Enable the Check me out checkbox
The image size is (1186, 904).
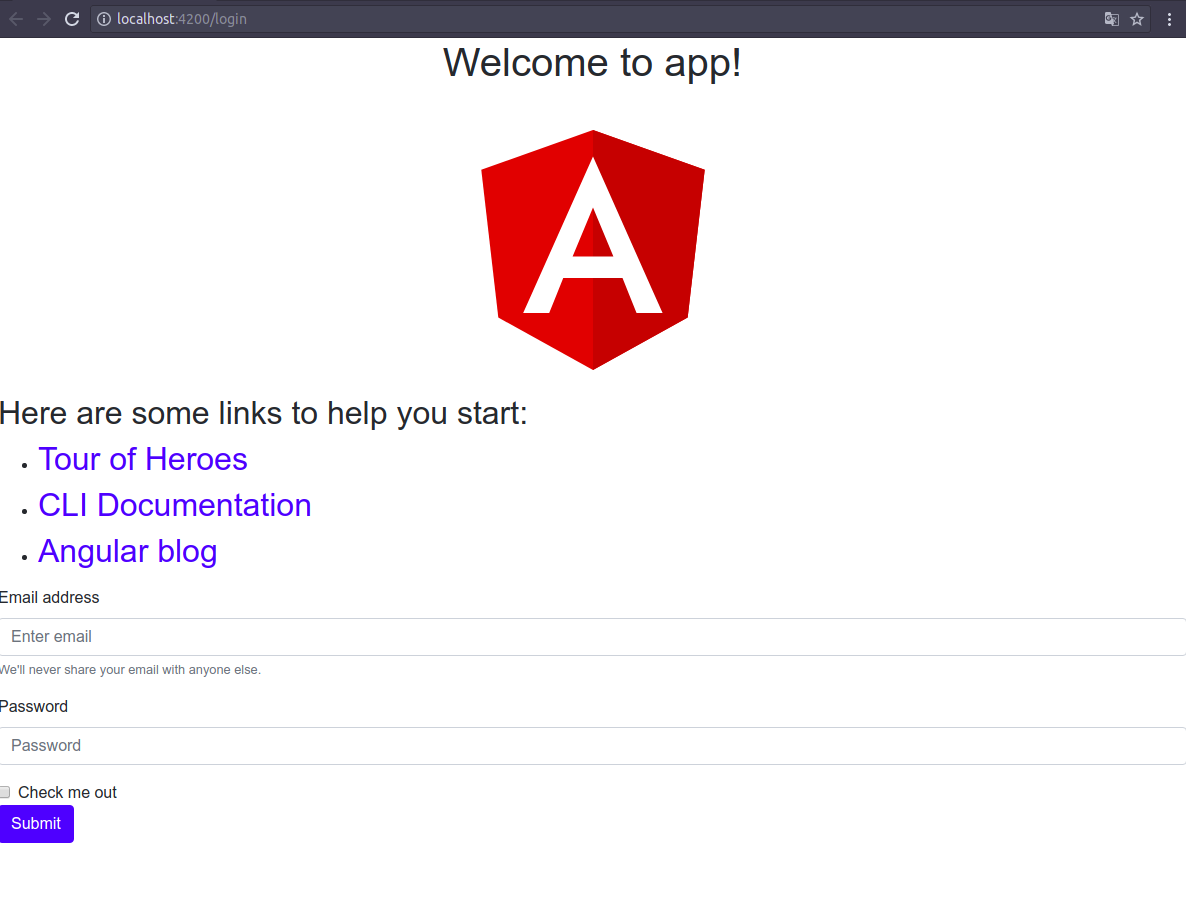click(x=5, y=791)
